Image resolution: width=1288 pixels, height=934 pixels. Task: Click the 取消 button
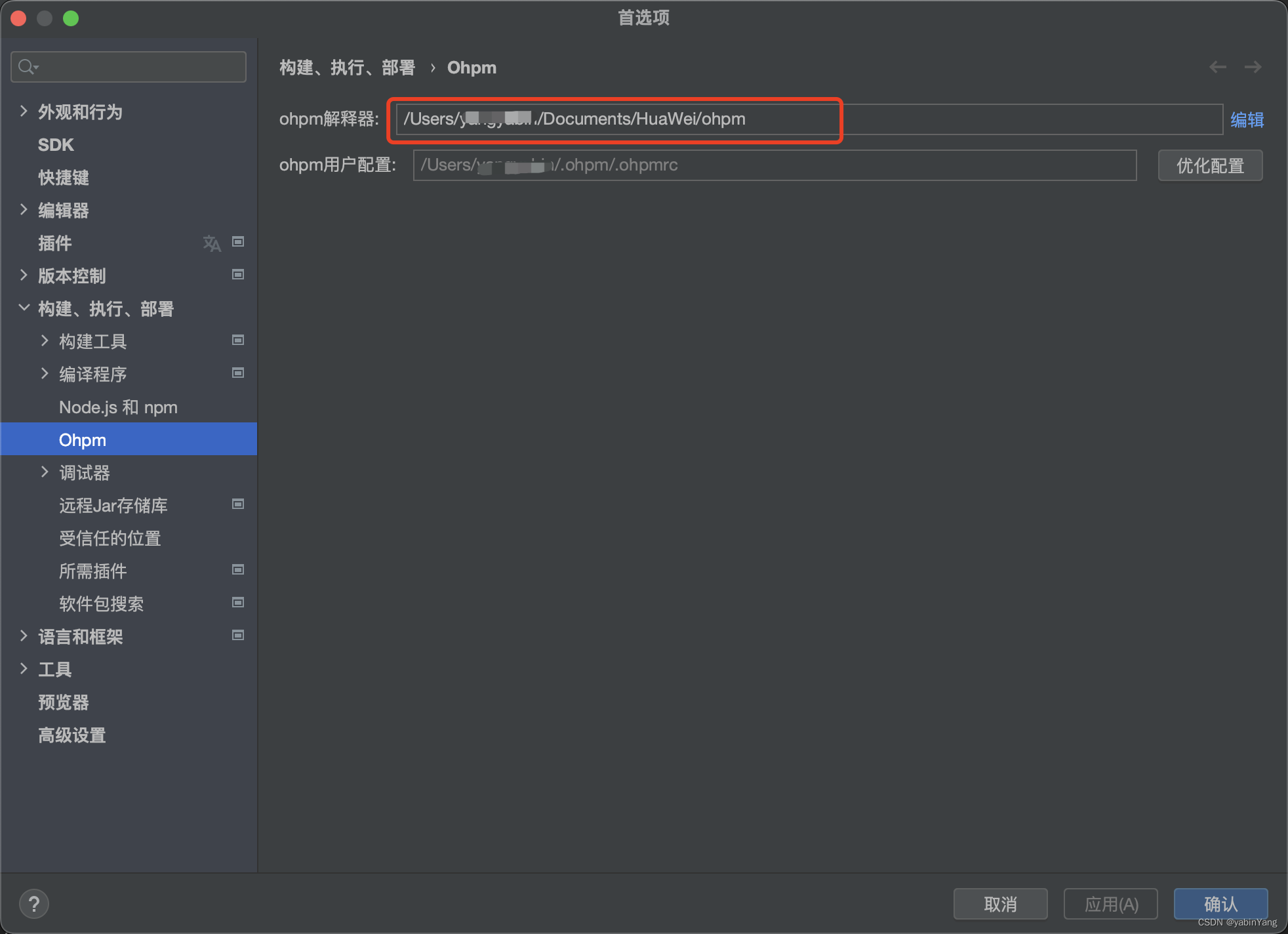999,904
